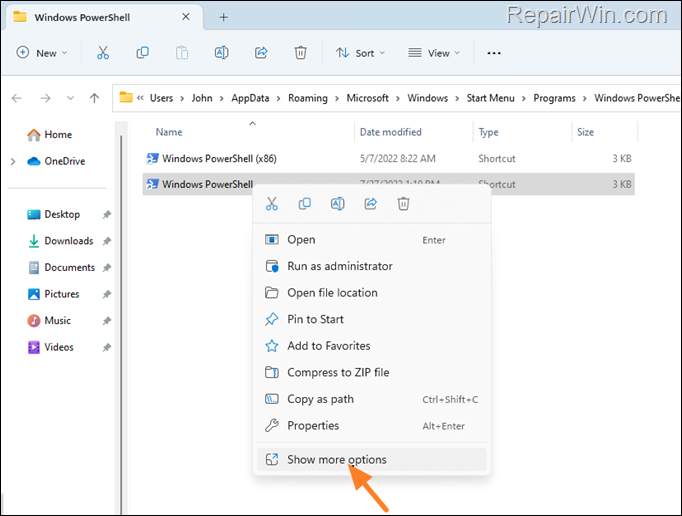
Task: Unpin Desktop from Quick access
Action: [x=107, y=214]
